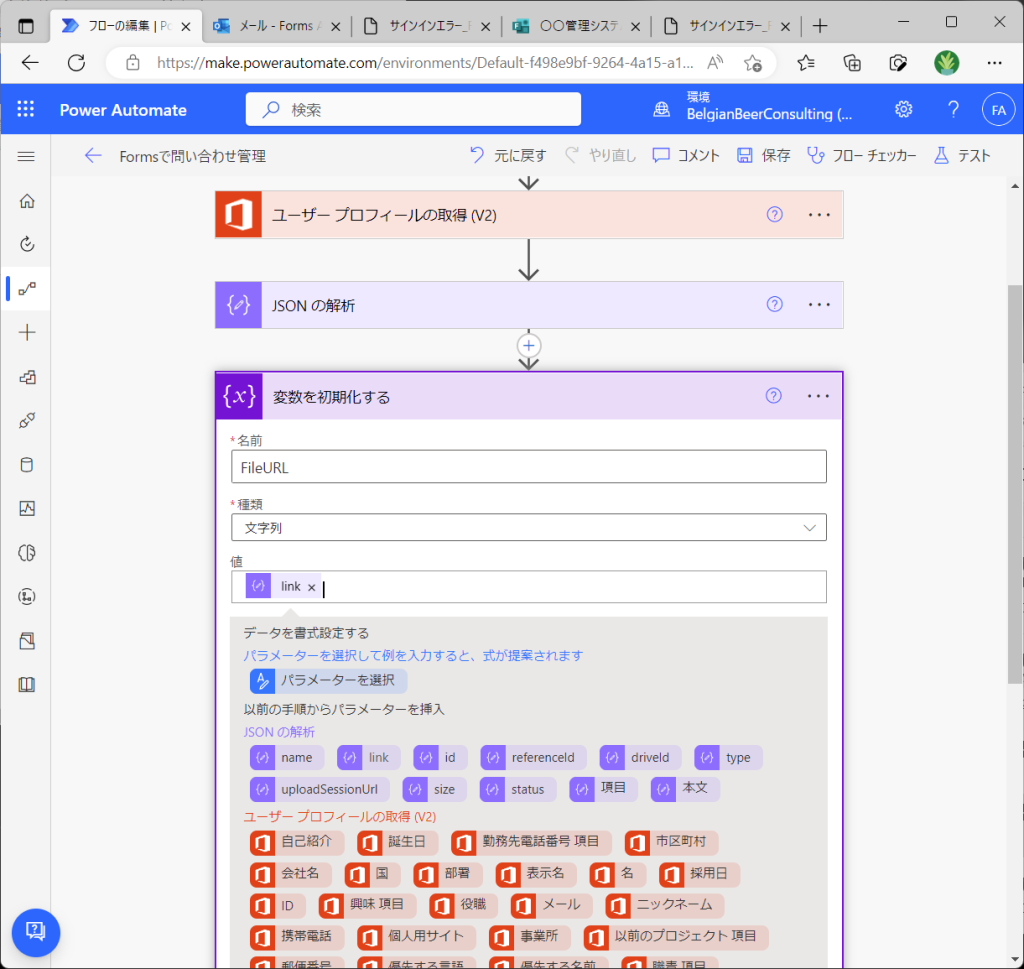Click help icon on 変数を初期化する step

click(x=774, y=396)
